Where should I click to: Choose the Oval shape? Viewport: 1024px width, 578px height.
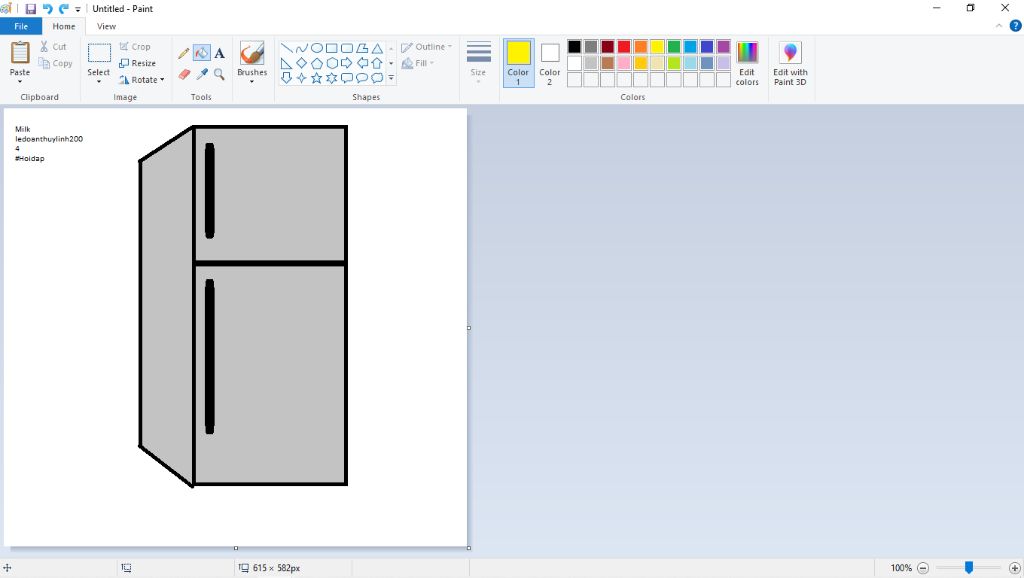click(x=317, y=48)
